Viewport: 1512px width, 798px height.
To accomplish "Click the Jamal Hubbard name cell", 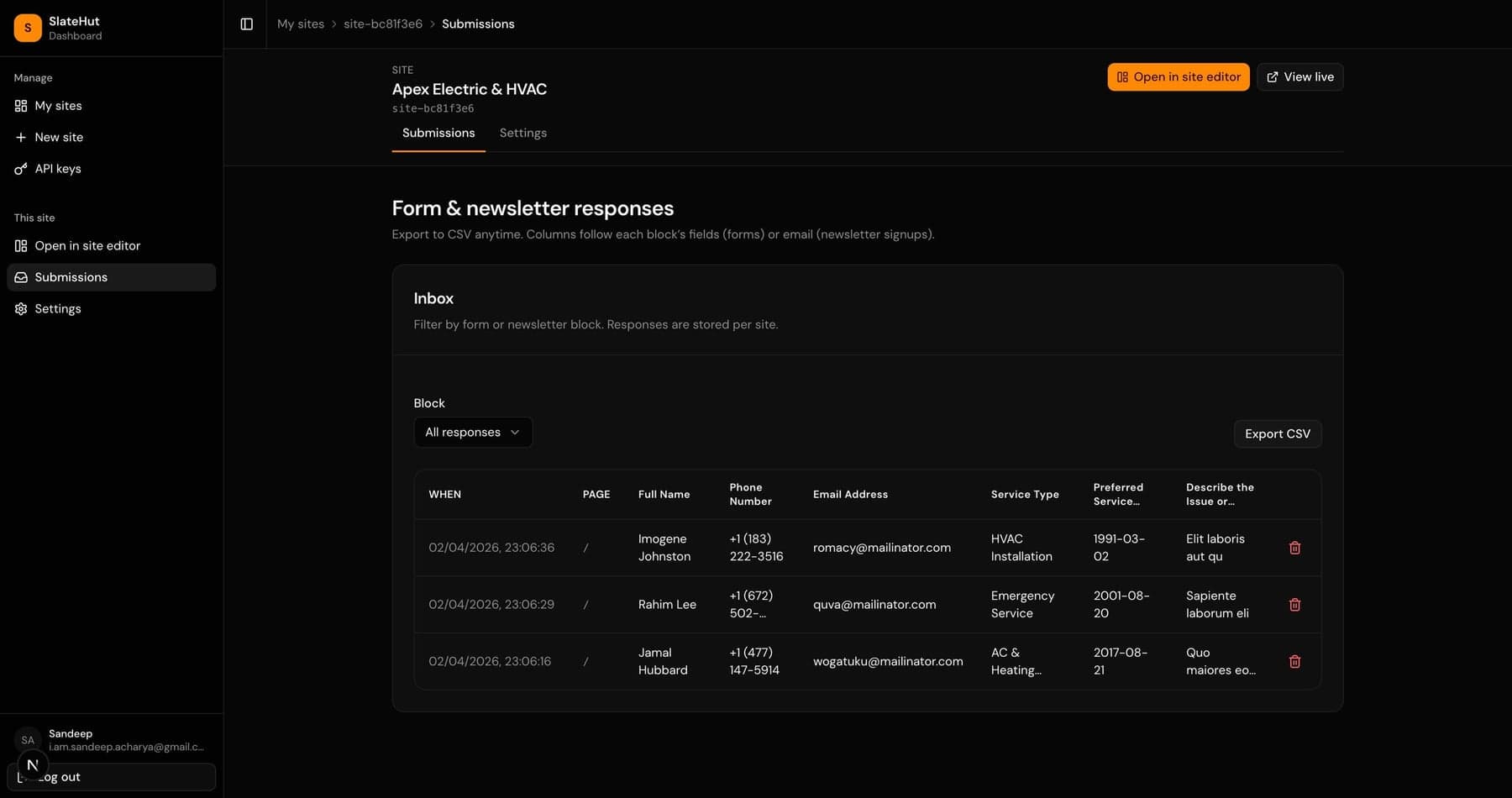I will coord(663,662).
